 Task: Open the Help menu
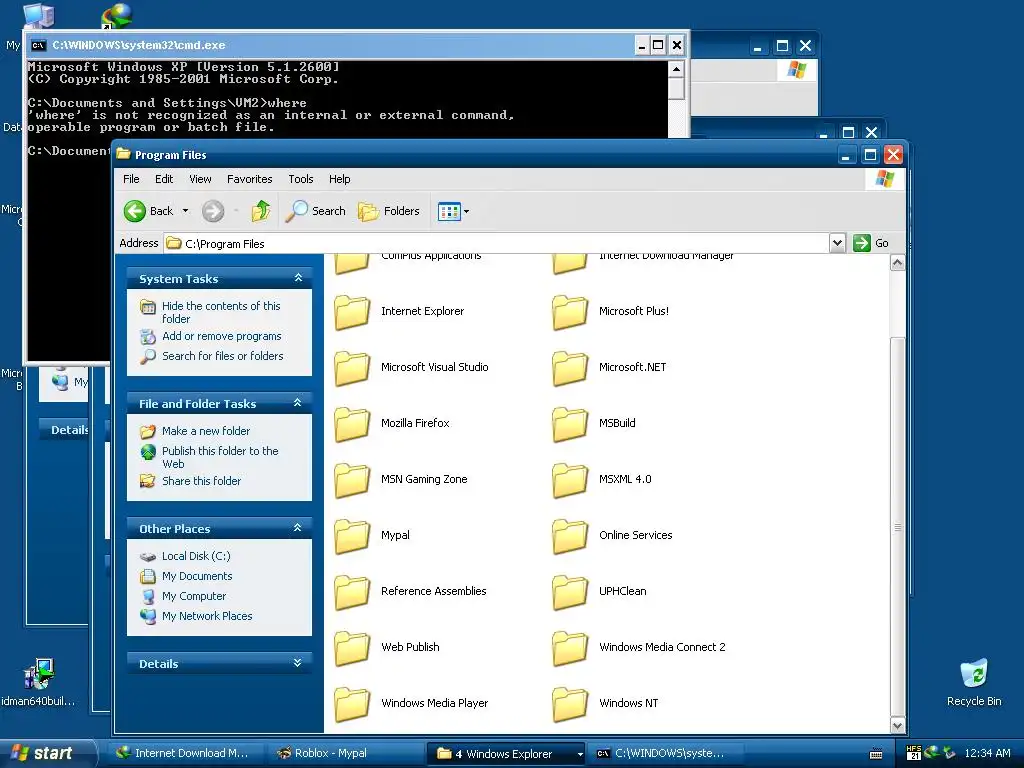340,179
